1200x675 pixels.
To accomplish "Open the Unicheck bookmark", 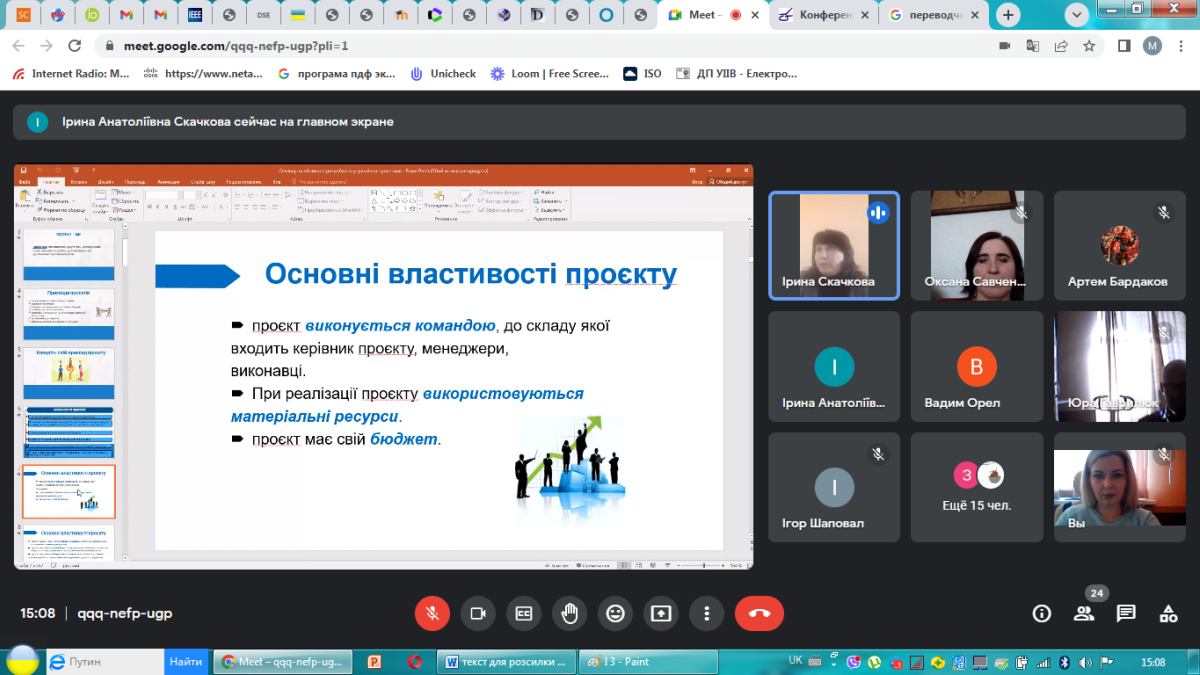I will point(443,73).
